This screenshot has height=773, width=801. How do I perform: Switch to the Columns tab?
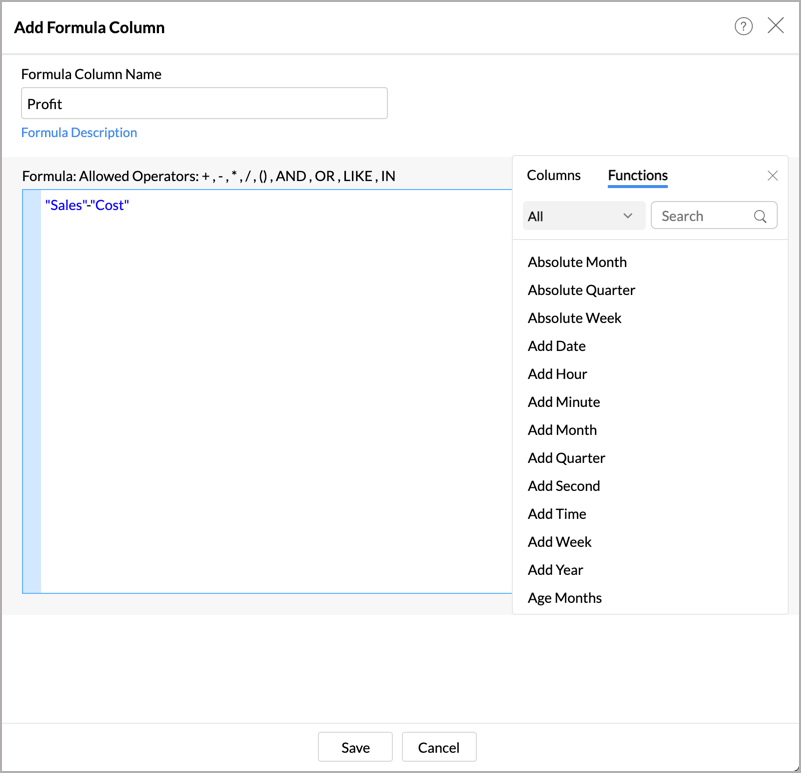point(553,176)
